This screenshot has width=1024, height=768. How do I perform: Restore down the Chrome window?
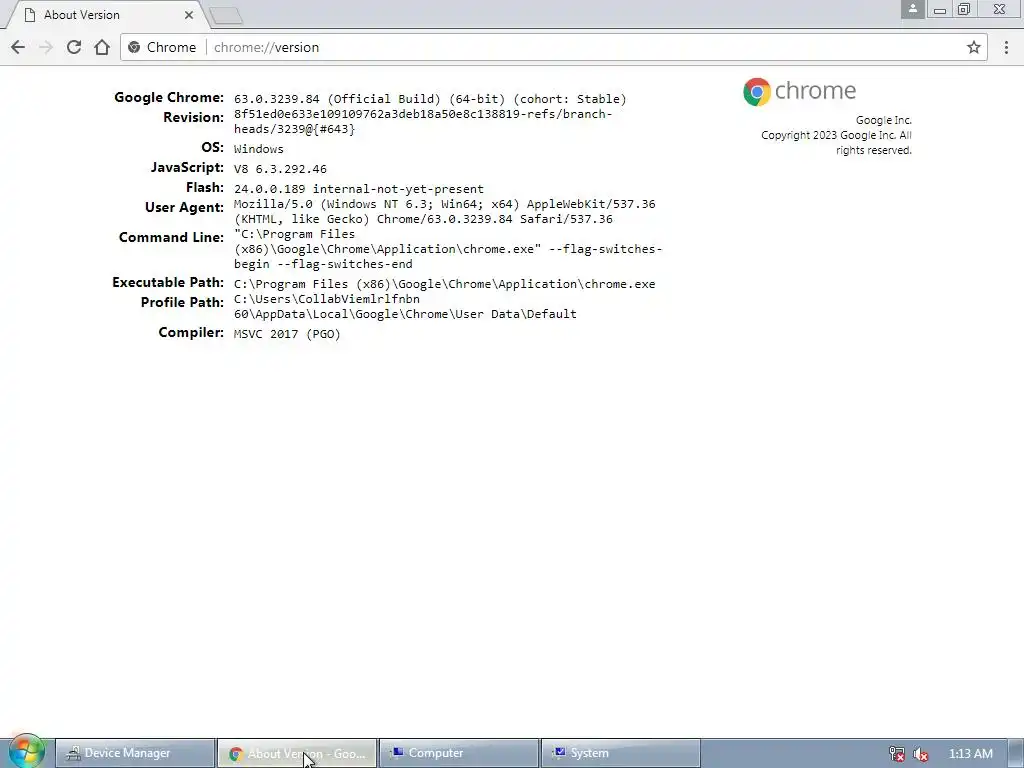click(x=964, y=9)
